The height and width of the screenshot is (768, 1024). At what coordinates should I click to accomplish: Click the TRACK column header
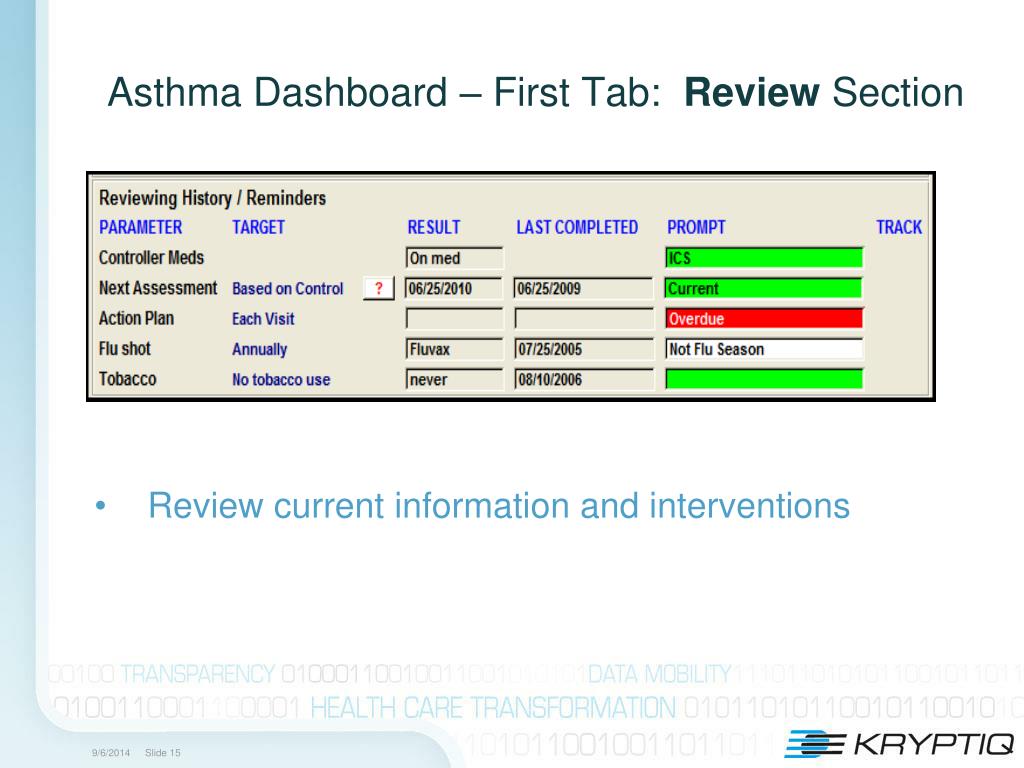tap(899, 227)
